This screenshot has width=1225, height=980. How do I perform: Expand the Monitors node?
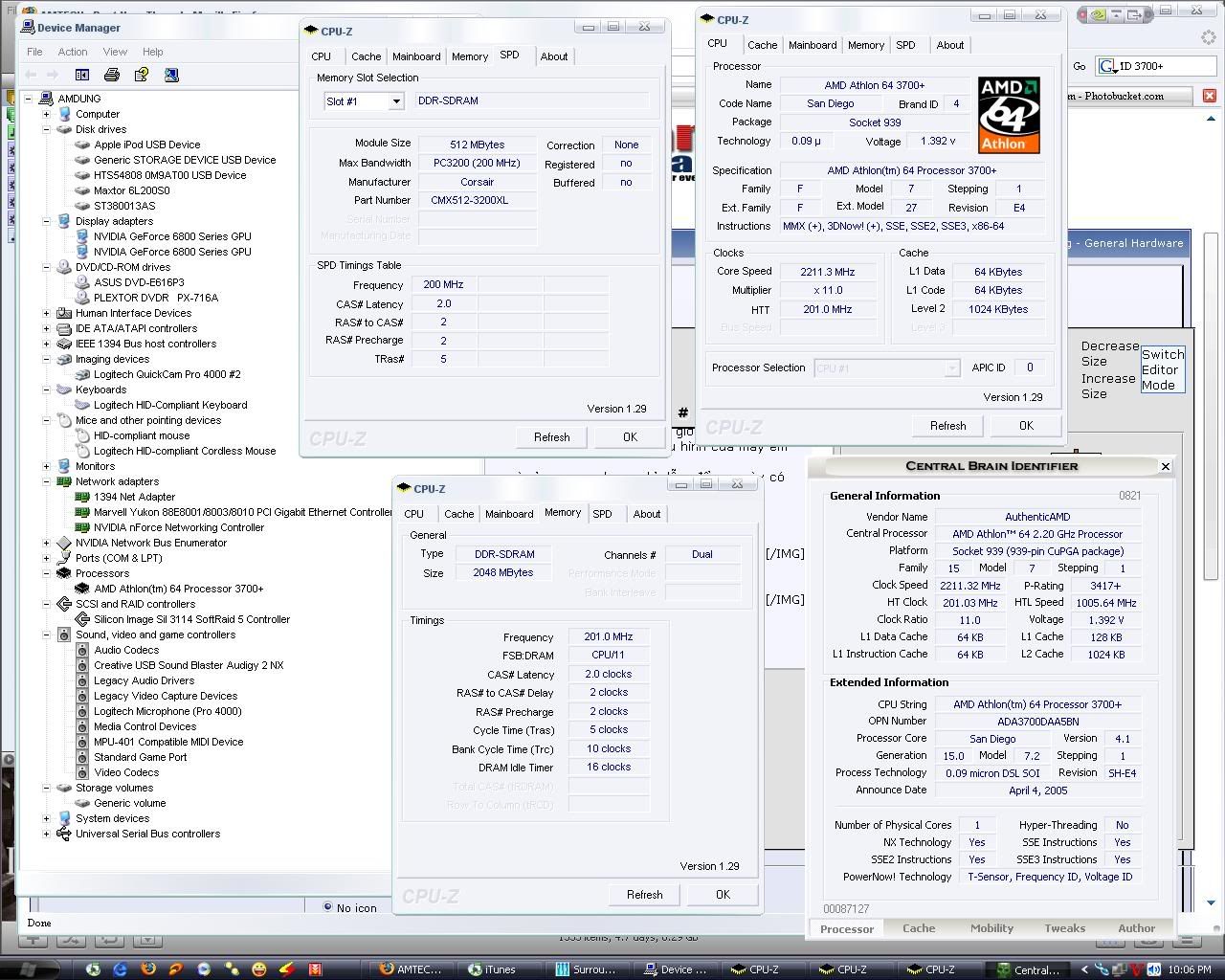[x=46, y=466]
